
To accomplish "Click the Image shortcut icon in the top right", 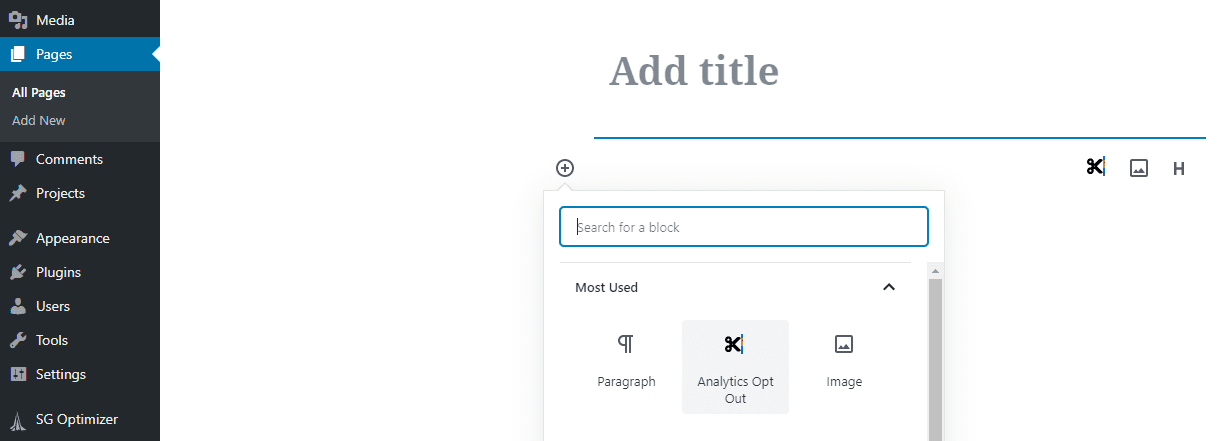I will click(x=1138, y=168).
